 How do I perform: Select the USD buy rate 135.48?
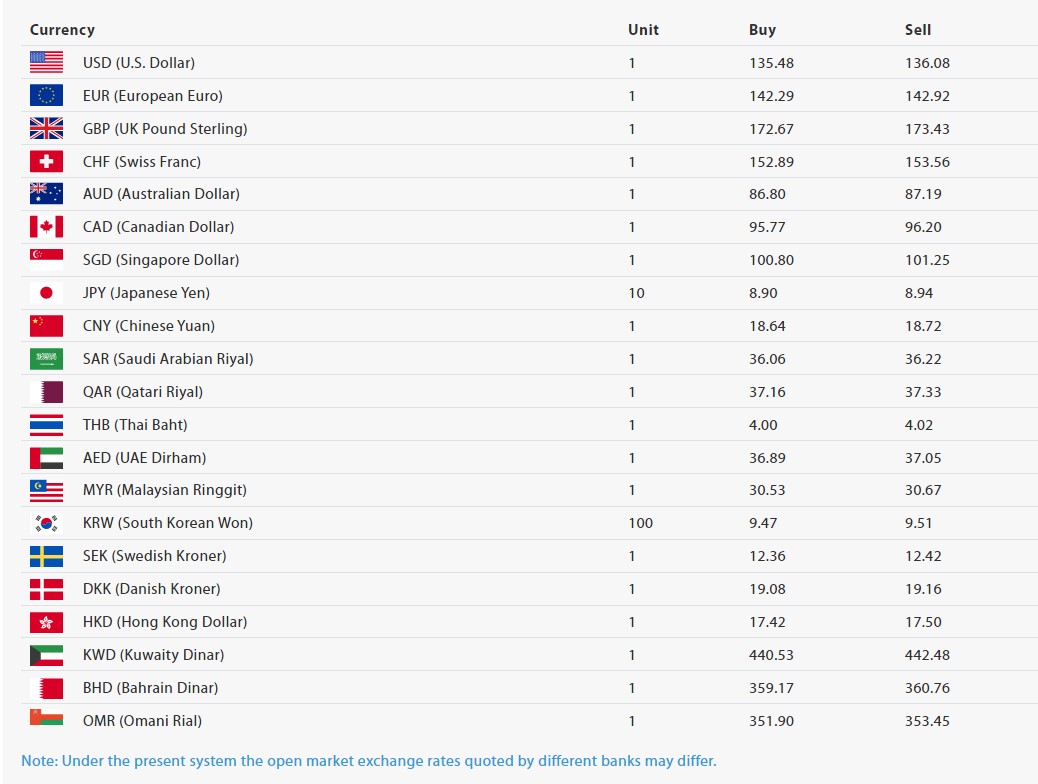[771, 63]
